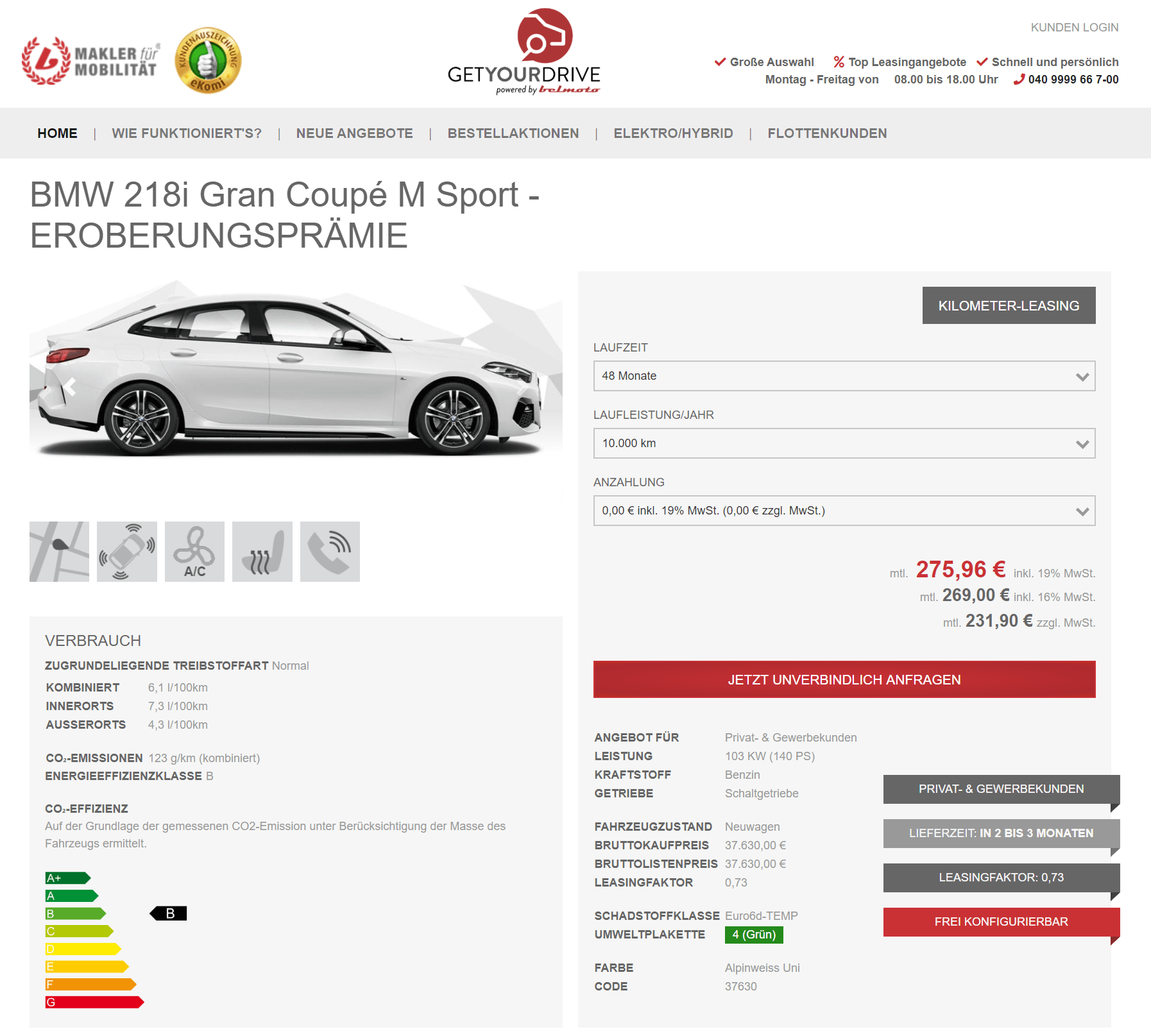This screenshot has width=1151, height=1036.
Task: Select the heated seat feature icon
Action: tap(262, 552)
